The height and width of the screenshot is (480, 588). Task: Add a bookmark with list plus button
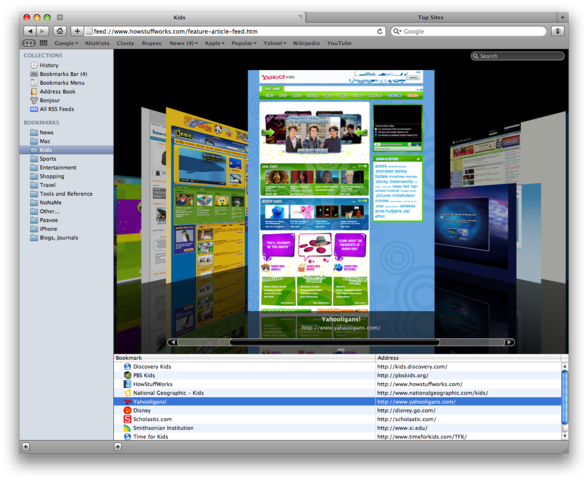[118, 447]
